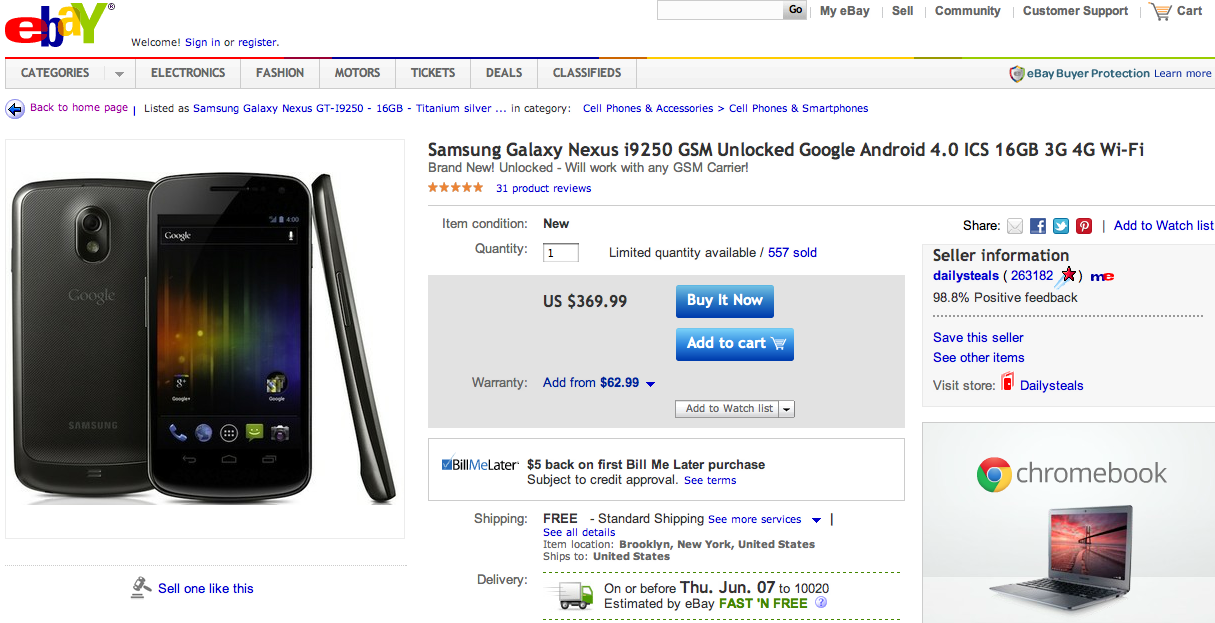The width and height of the screenshot is (1215, 623).
Task: Click the quantity input field
Action: pos(560,253)
